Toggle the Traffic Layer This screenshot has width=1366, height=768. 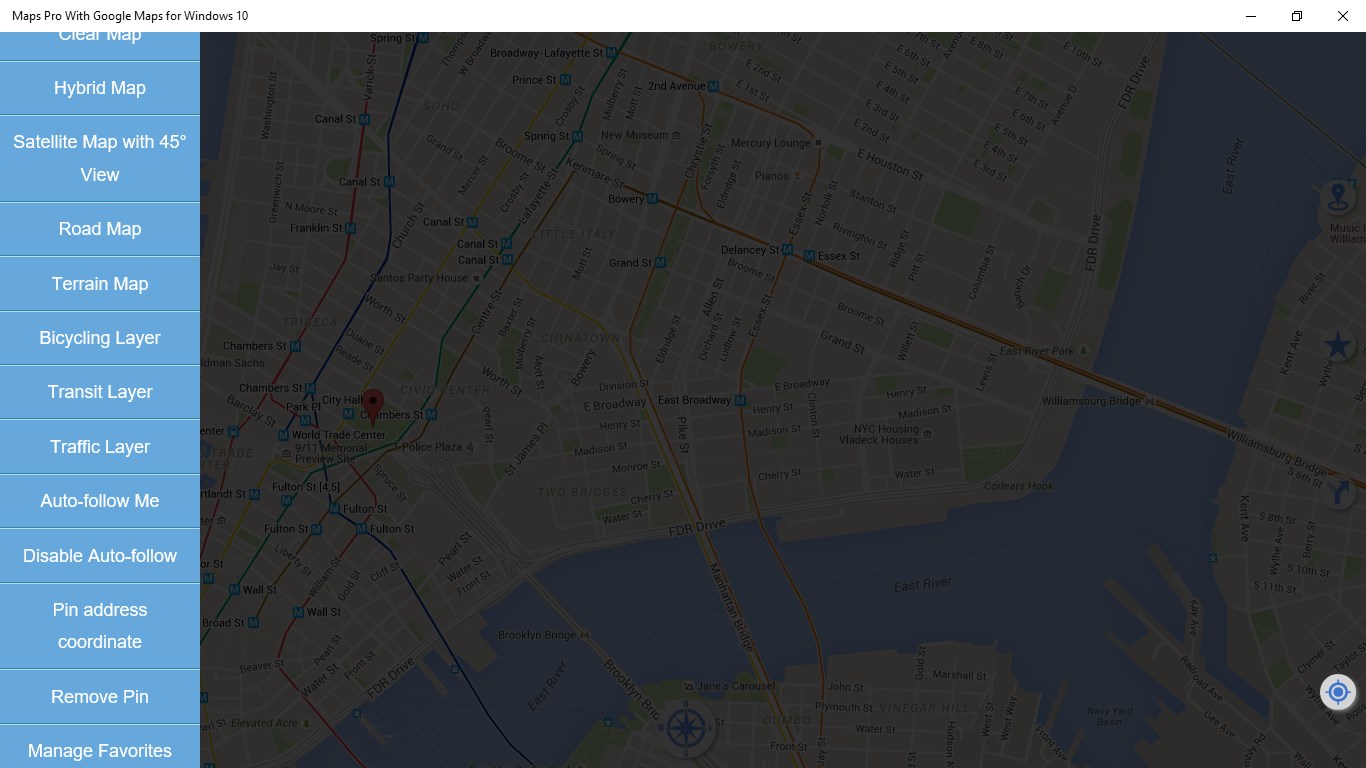tap(100, 447)
